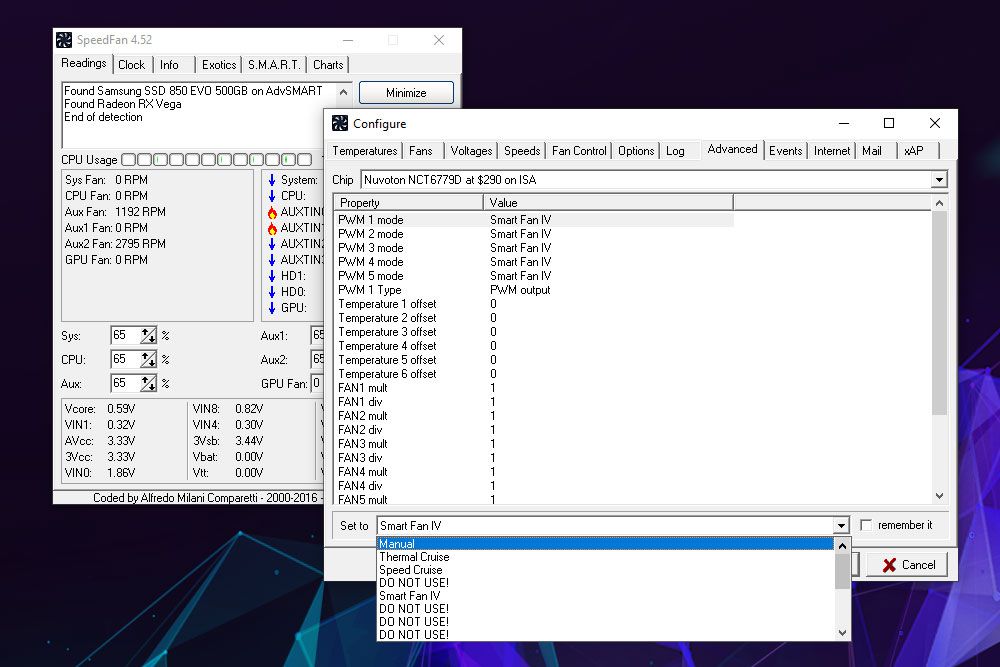Click the Aux speed percentage input field
Viewport: 1000px width, 667px height.
tap(125, 383)
